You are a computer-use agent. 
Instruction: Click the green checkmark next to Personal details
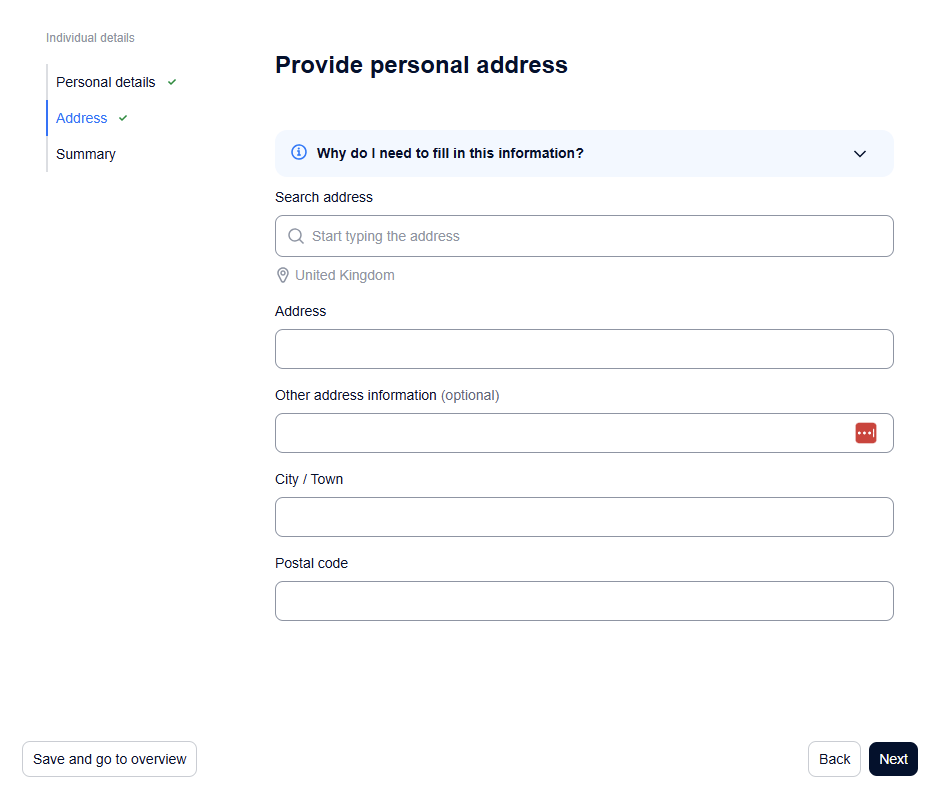click(x=172, y=82)
